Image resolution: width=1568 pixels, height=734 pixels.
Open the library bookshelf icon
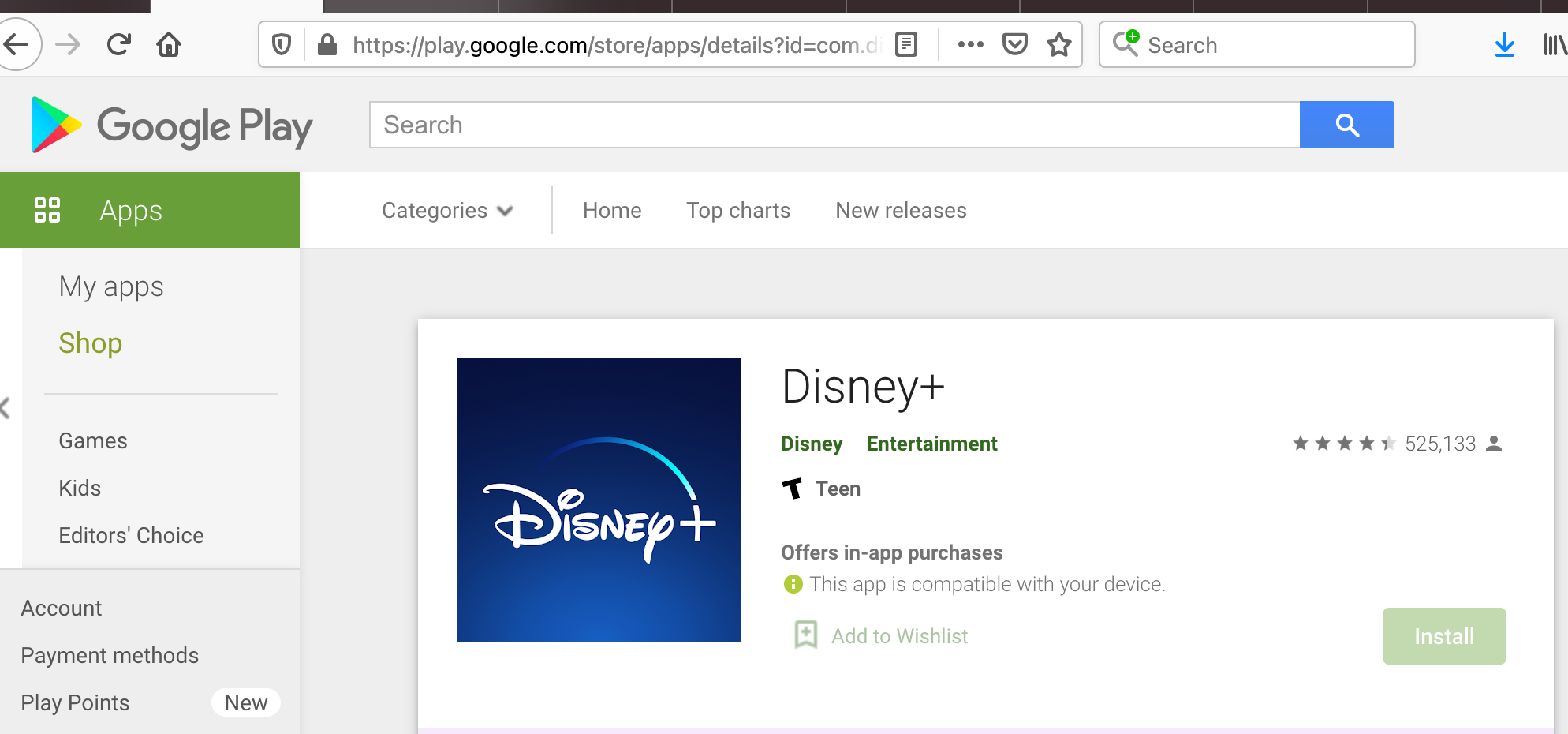(1555, 45)
